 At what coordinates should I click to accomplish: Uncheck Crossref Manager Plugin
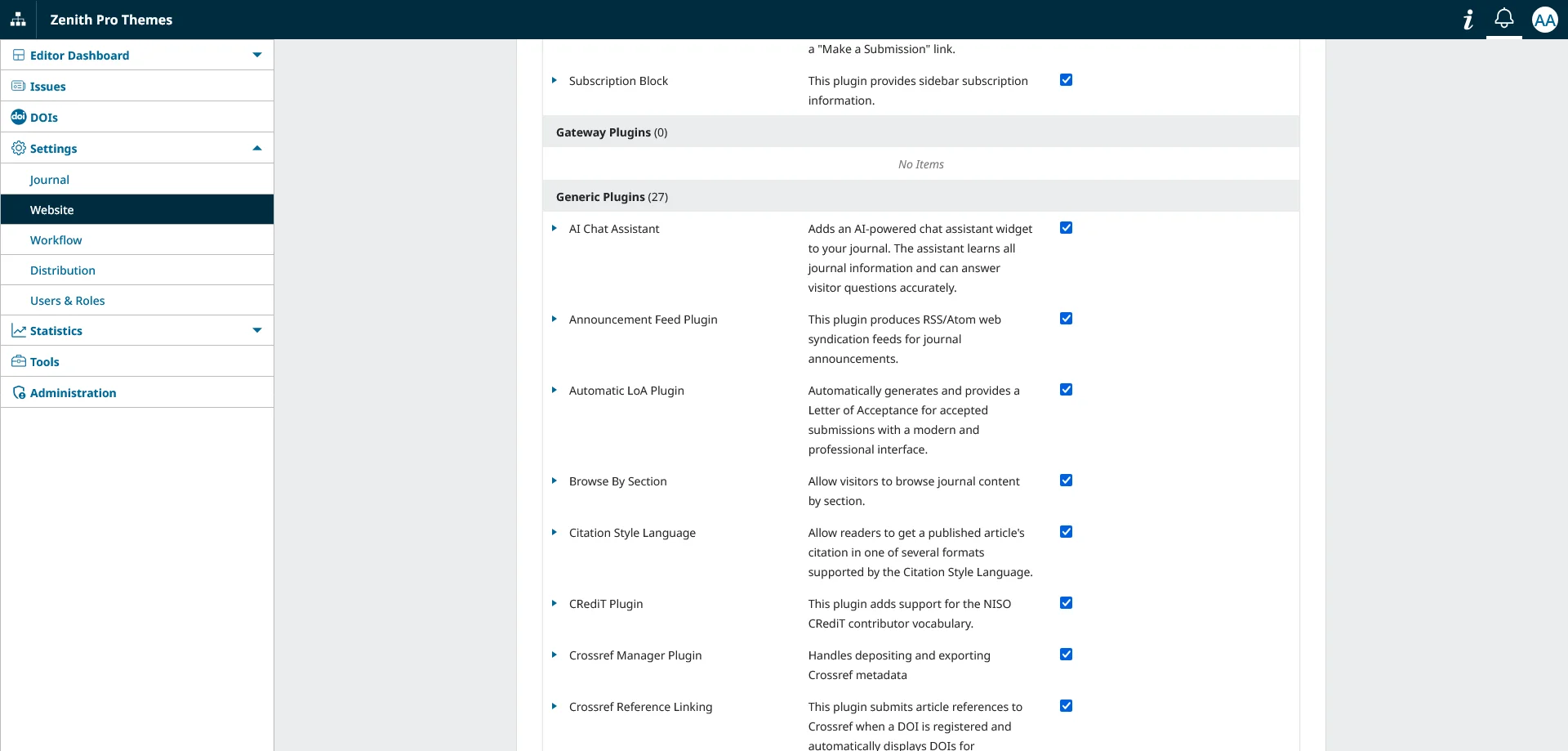click(x=1066, y=655)
